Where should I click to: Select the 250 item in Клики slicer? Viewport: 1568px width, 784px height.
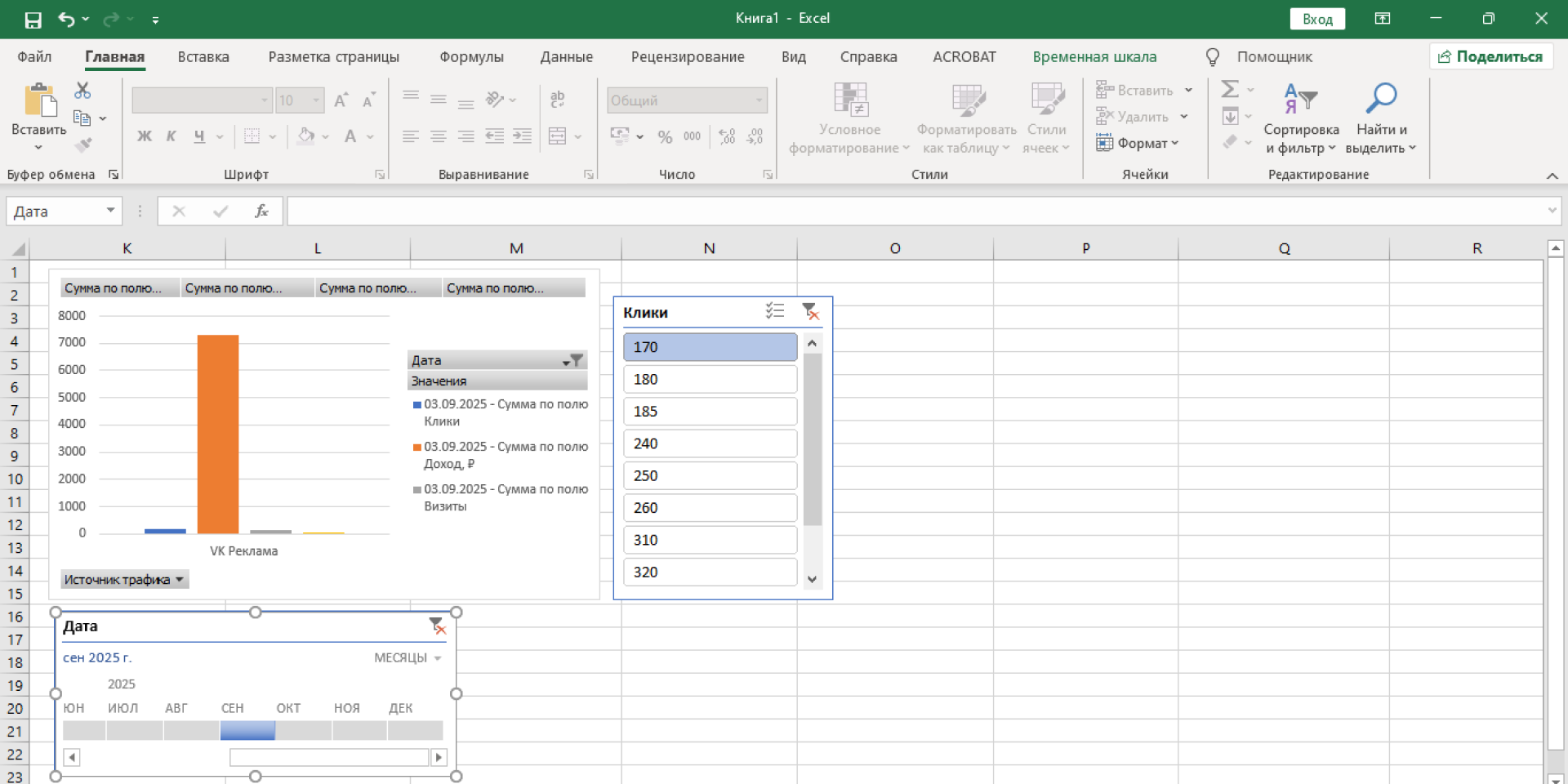pyautogui.click(x=710, y=475)
